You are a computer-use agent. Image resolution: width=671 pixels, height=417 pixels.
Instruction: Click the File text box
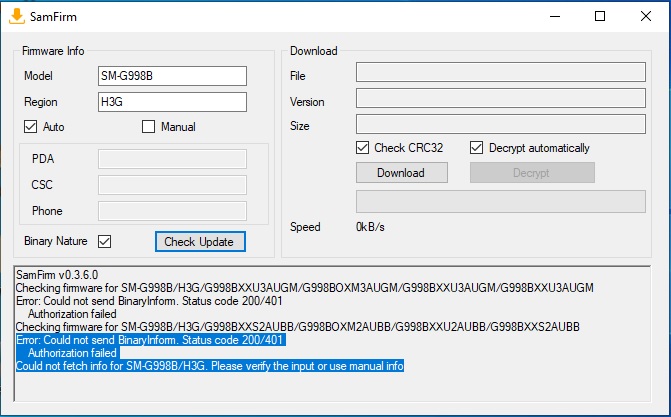click(501, 72)
